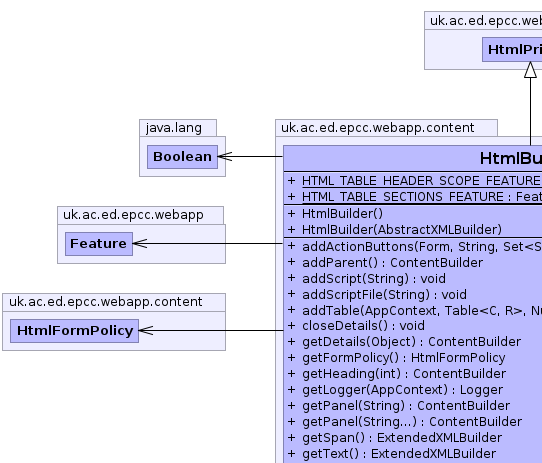Image resolution: width=542 pixels, height=463 pixels.
Task: Click the arrowhead pointing at Feature
Action: click(140, 243)
